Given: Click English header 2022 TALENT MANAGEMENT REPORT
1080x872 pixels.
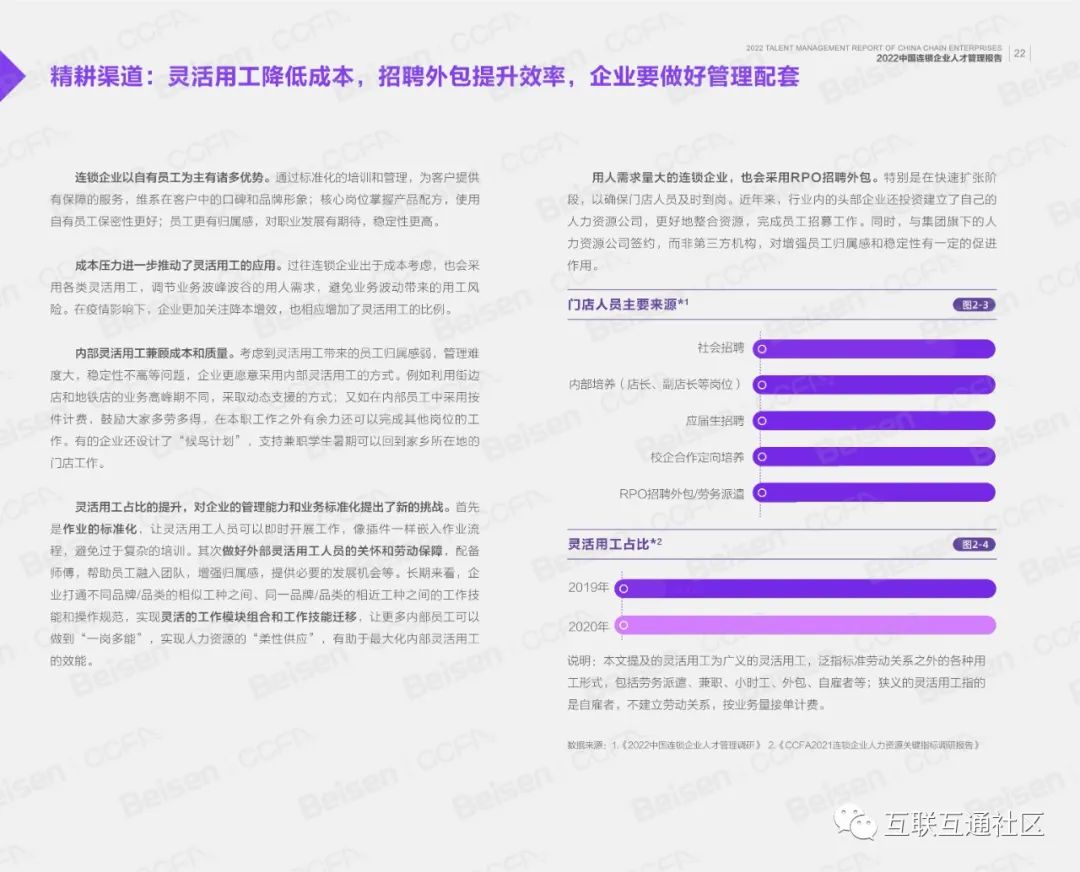Looking at the screenshot, I should [x=873, y=48].
